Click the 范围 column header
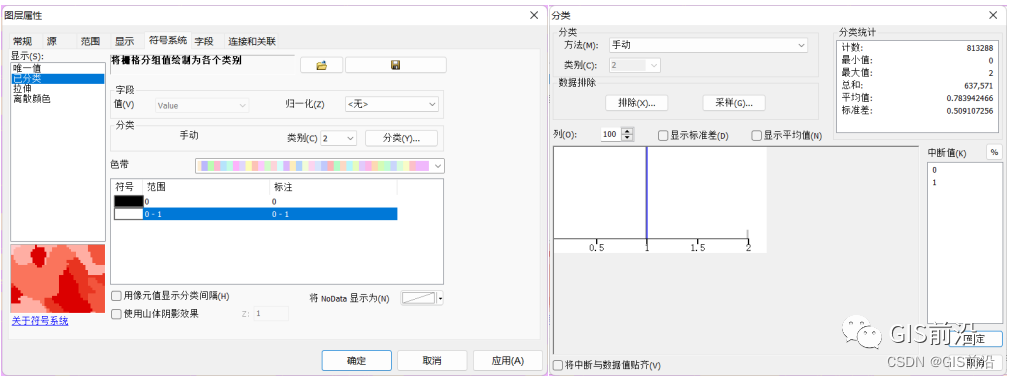1010x378 pixels. 205,187
